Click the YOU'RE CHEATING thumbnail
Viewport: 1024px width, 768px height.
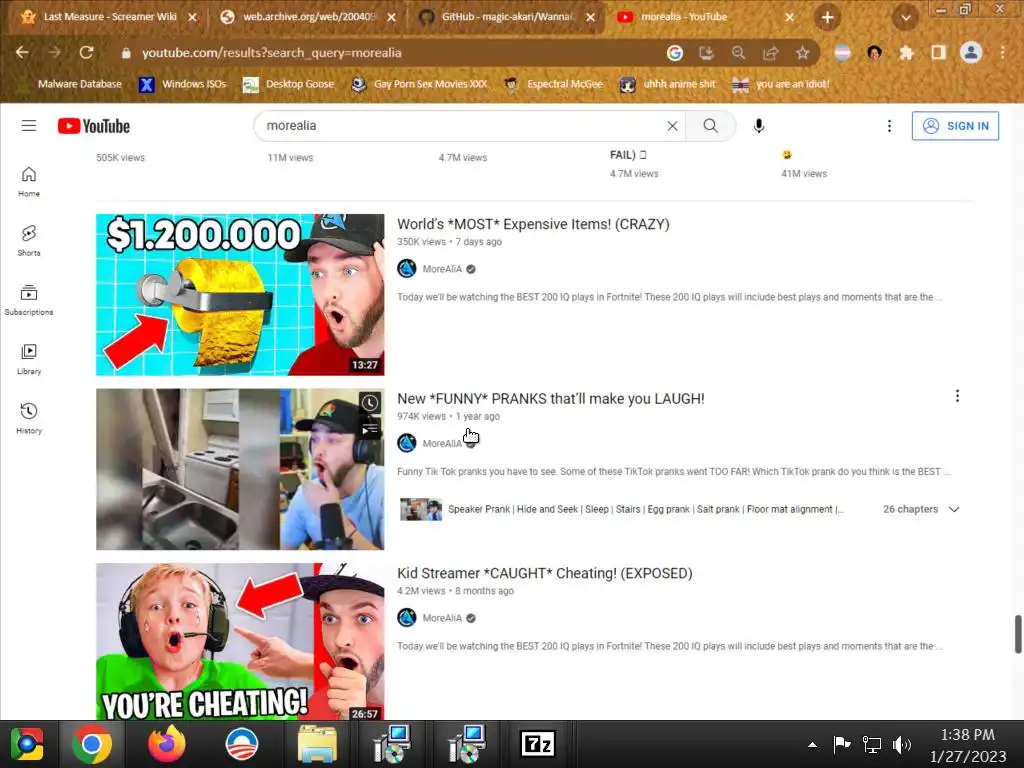[240, 641]
